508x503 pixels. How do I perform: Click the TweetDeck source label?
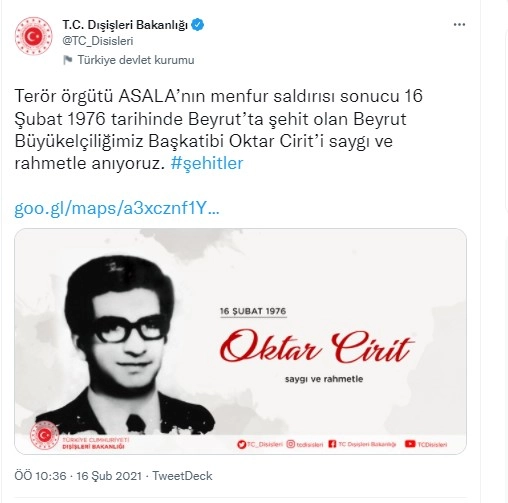(x=182, y=476)
